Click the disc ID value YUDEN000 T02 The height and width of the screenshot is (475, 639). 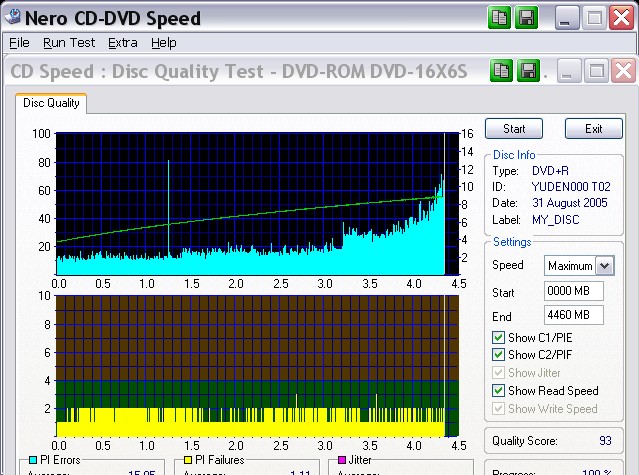[571, 187]
